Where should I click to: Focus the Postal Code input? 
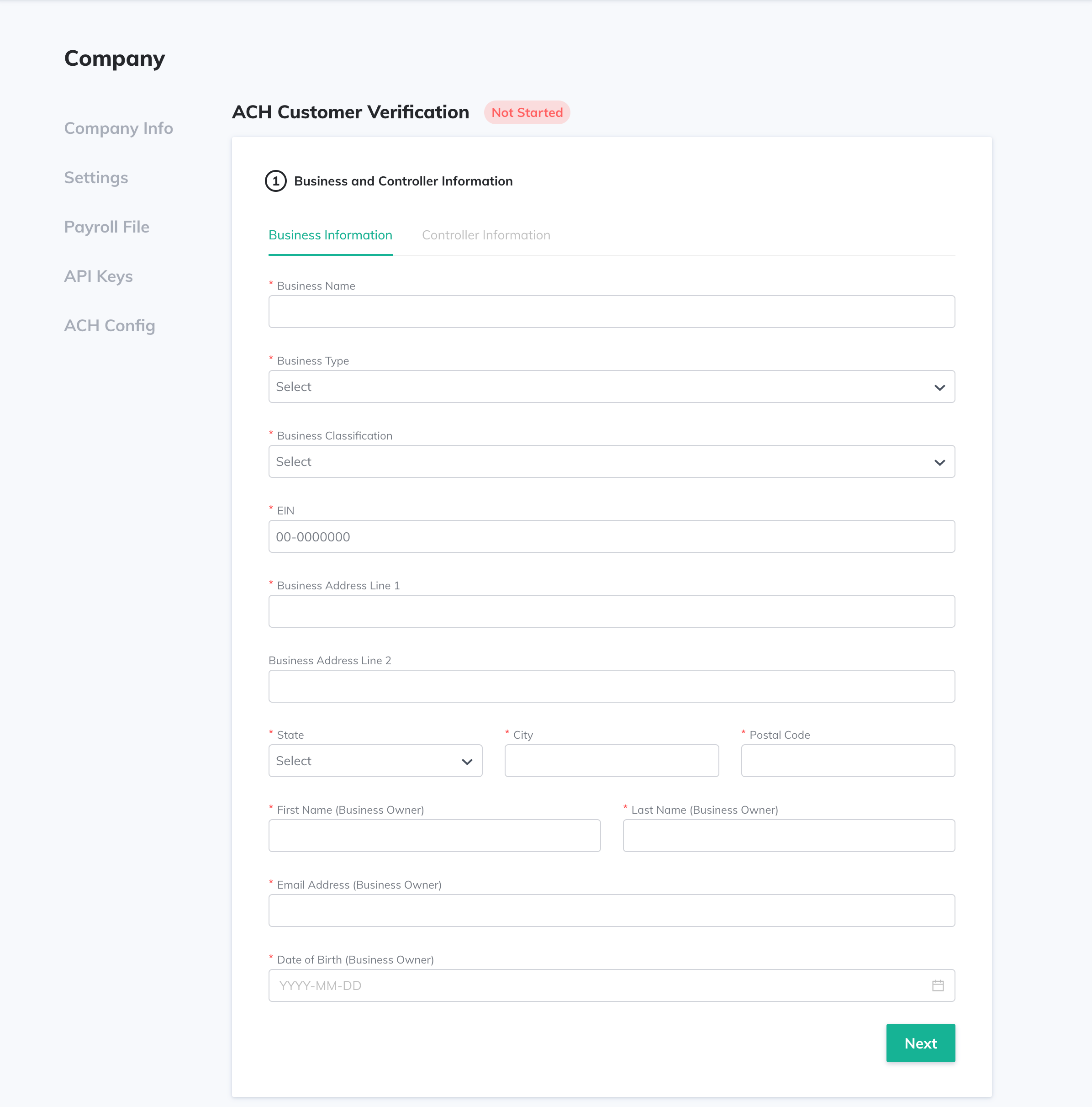point(847,761)
